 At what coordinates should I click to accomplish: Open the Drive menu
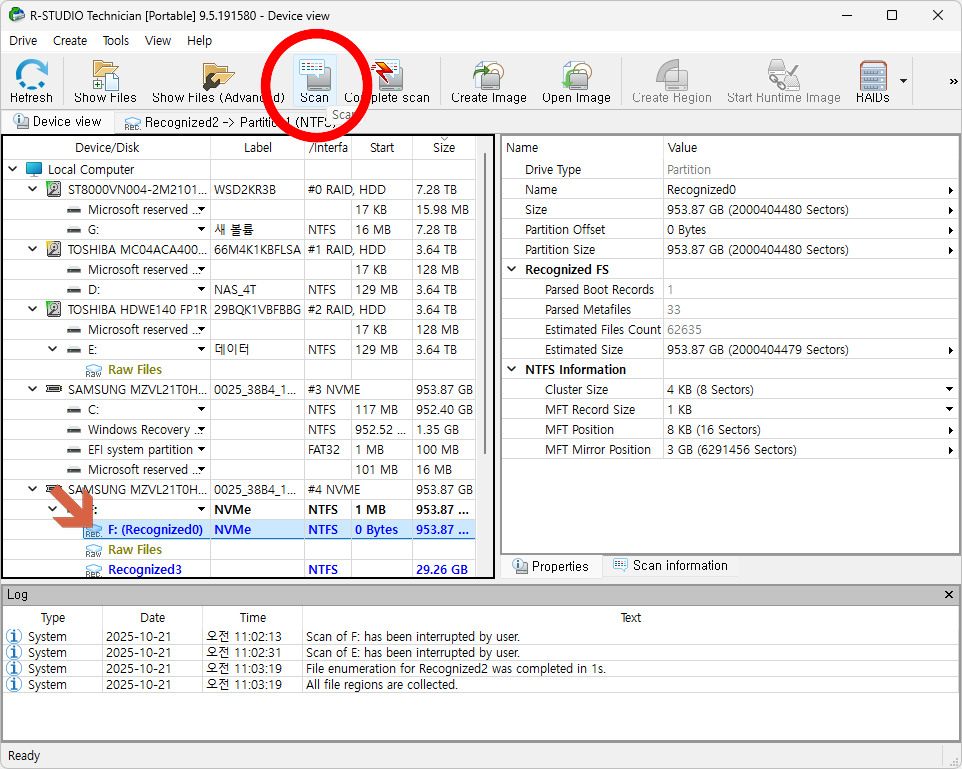[23, 41]
